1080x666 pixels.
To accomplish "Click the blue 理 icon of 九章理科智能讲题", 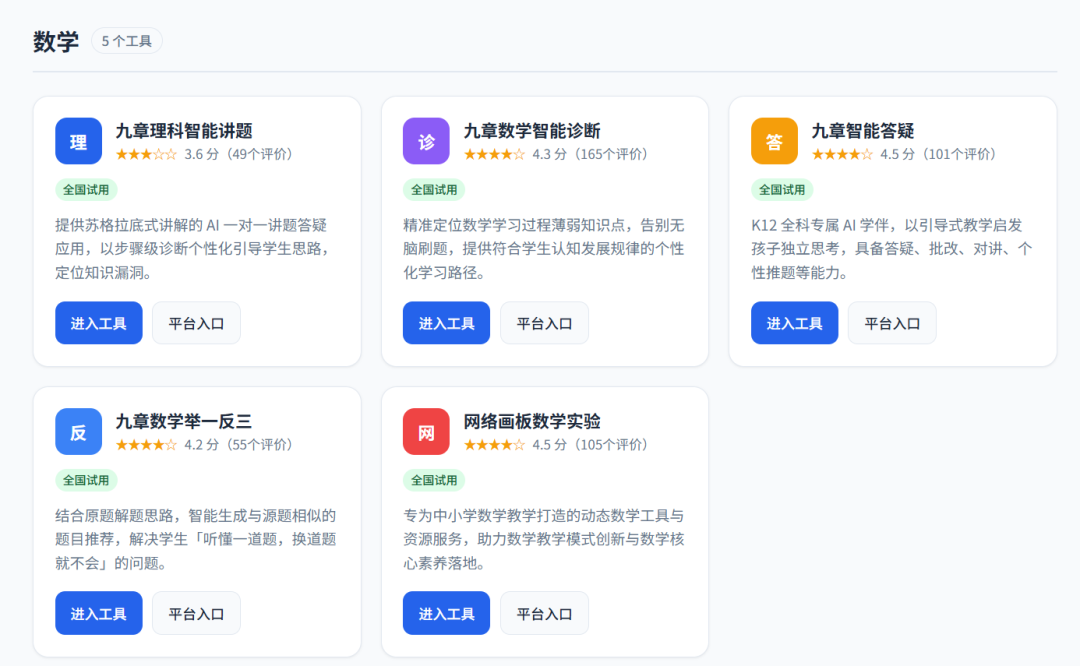I will click(x=79, y=141).
